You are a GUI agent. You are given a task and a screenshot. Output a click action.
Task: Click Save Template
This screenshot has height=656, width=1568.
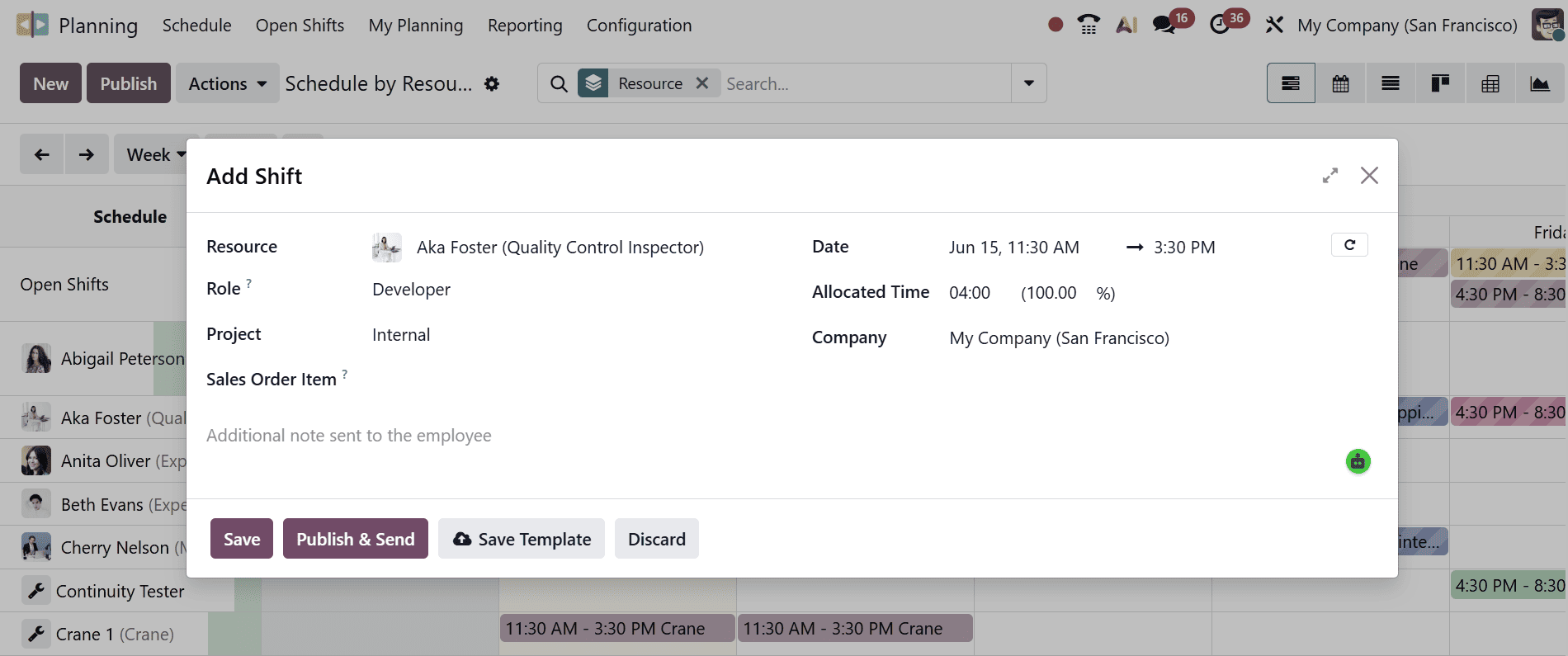[522, 539]
